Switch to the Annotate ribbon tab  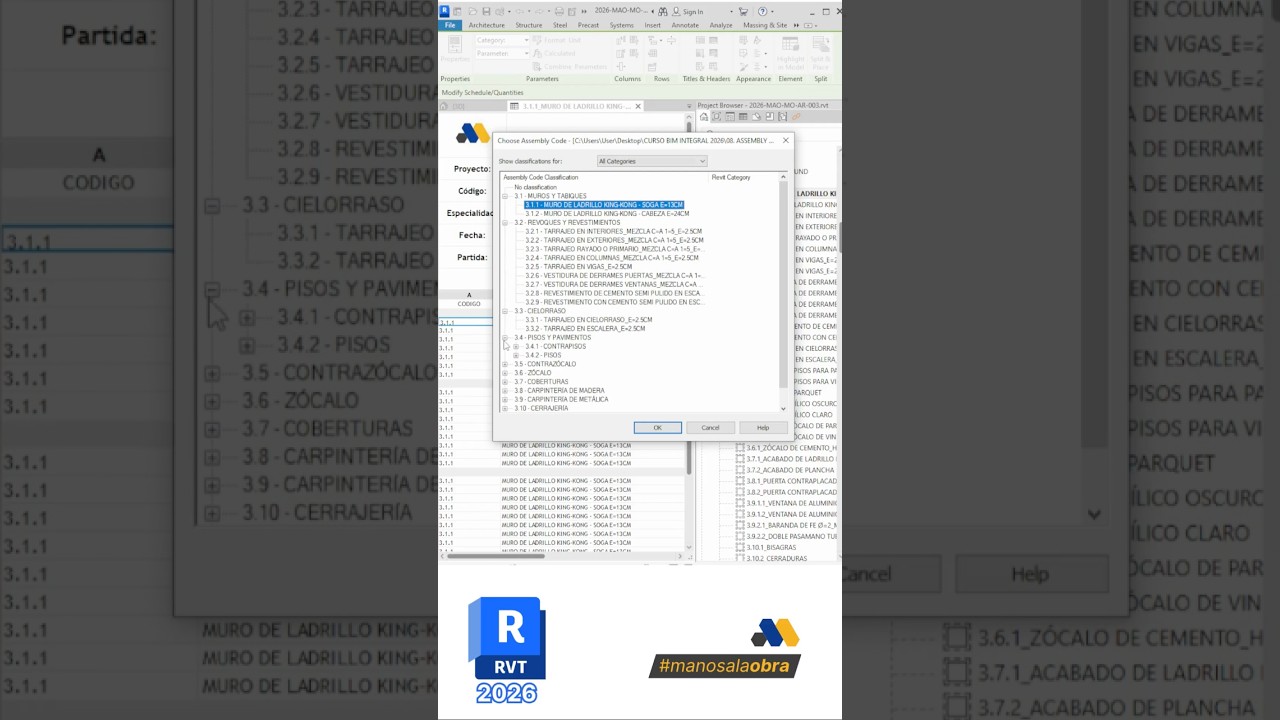(685, 25)
